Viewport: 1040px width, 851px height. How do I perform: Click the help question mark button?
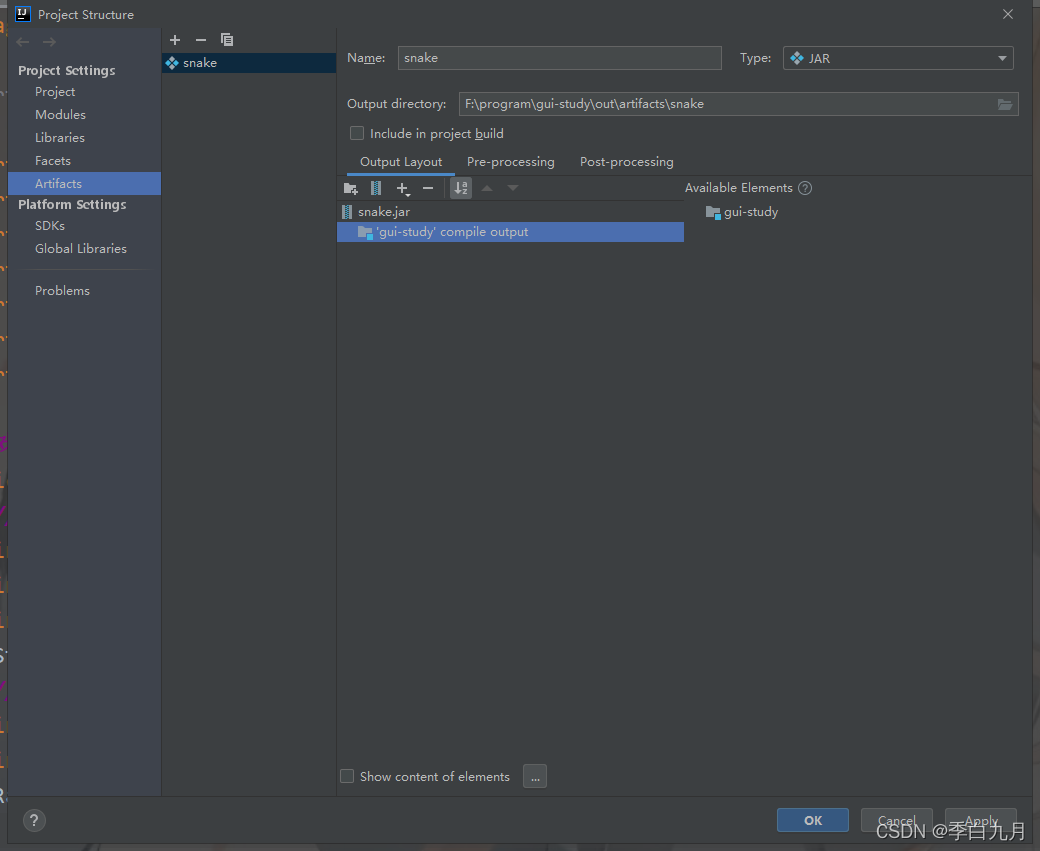tap(34, 820)
